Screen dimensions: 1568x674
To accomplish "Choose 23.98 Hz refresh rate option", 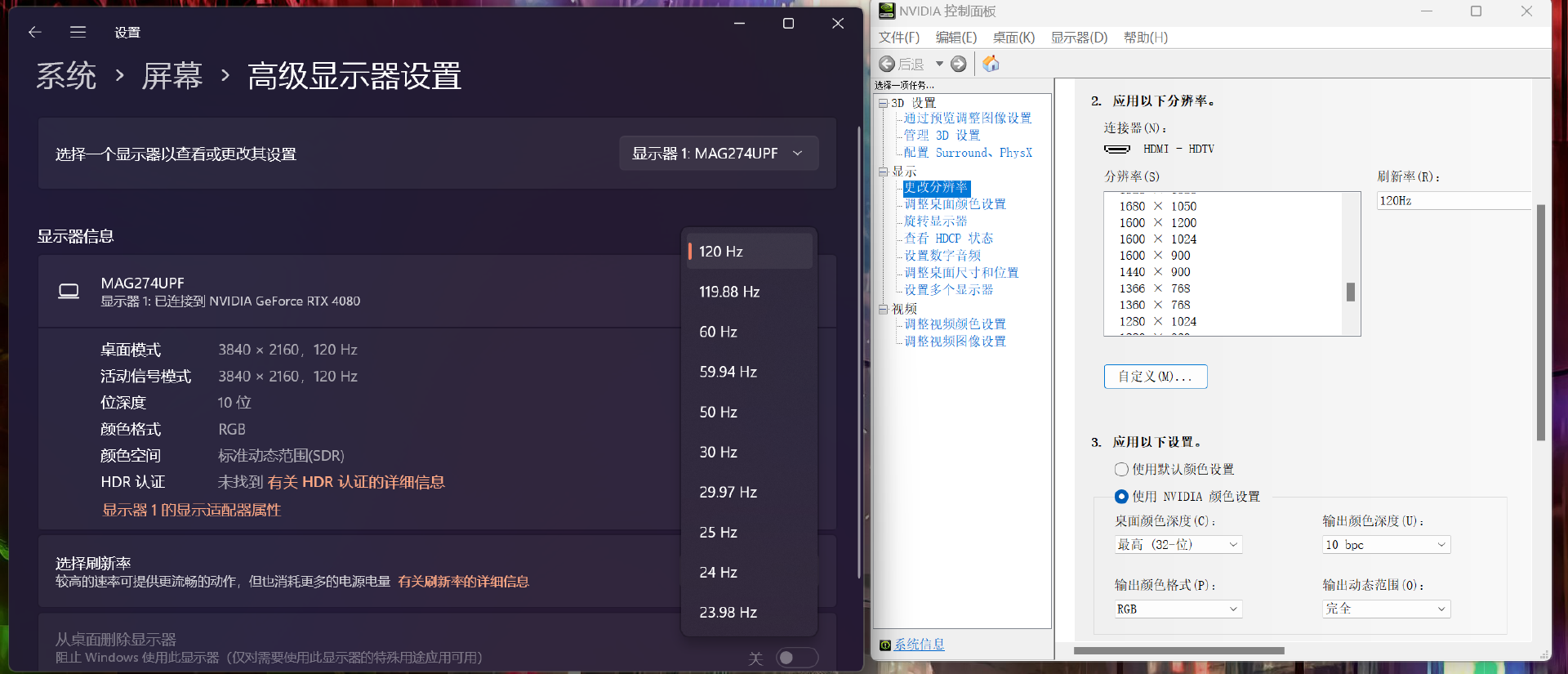I will (750, 612).
